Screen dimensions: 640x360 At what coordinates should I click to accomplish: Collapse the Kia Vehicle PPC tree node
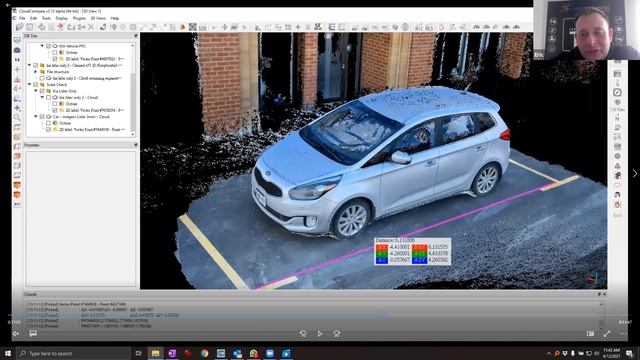pos(42,46)
